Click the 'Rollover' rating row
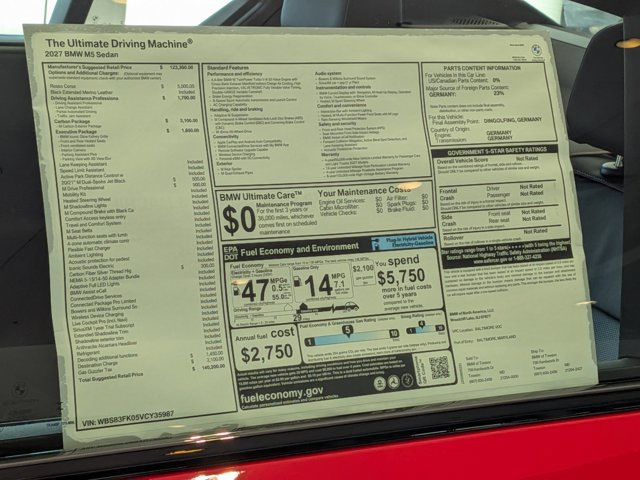Viewport: 640px width, 480px height. (500, 235)
